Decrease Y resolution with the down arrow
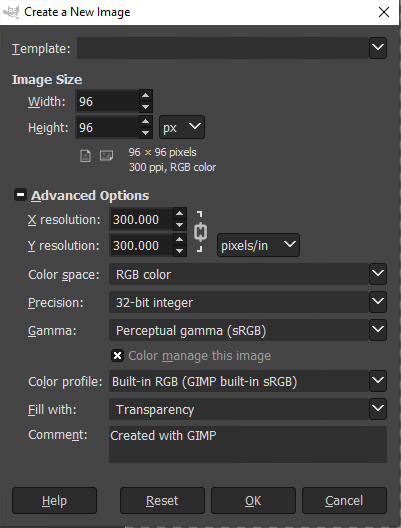401x528 pixels. 180,251
